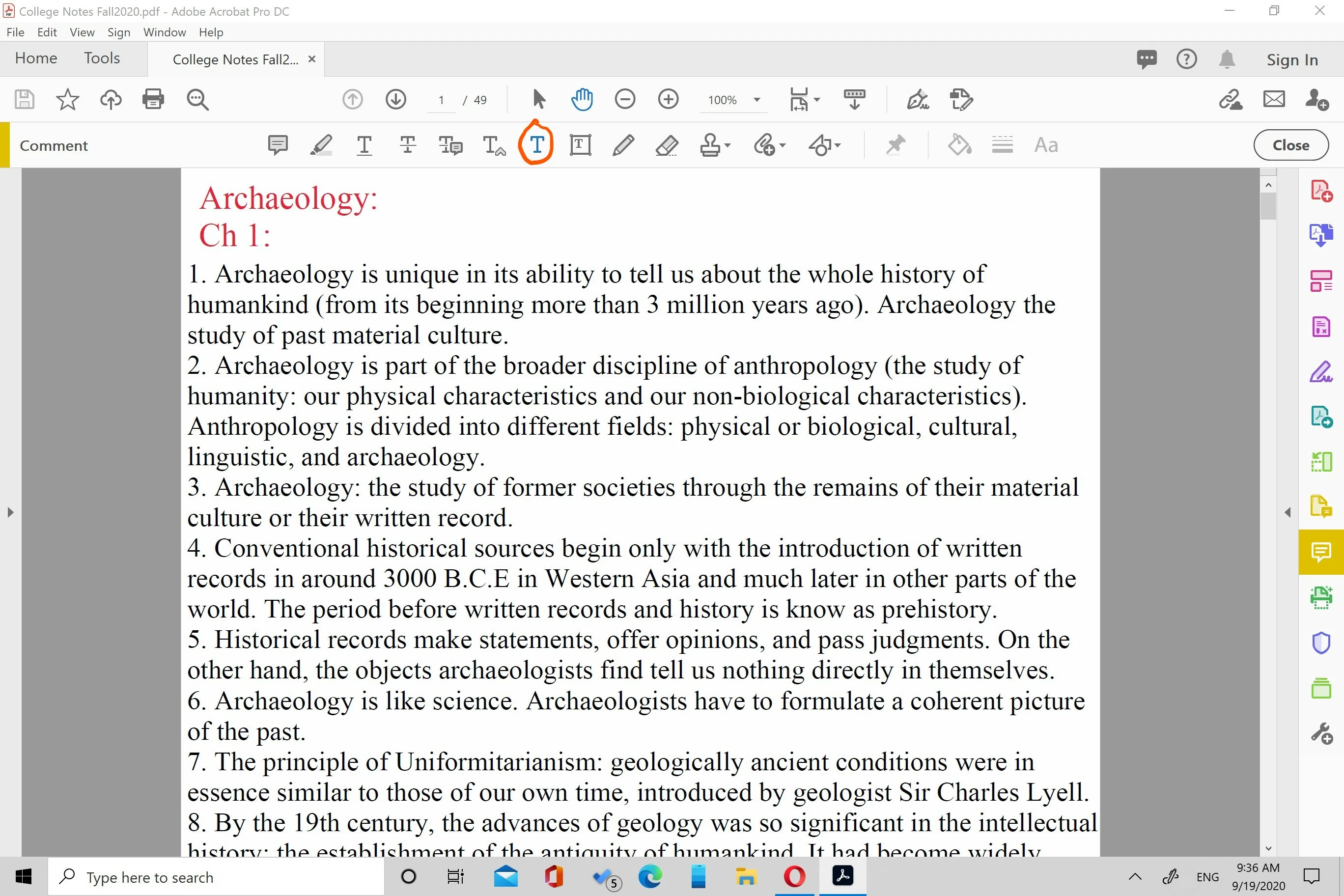Image resolution: width=1344 pixels, height=896 pixels.
Task: Select the Highlight Text tool
Action: coord(321,145)
